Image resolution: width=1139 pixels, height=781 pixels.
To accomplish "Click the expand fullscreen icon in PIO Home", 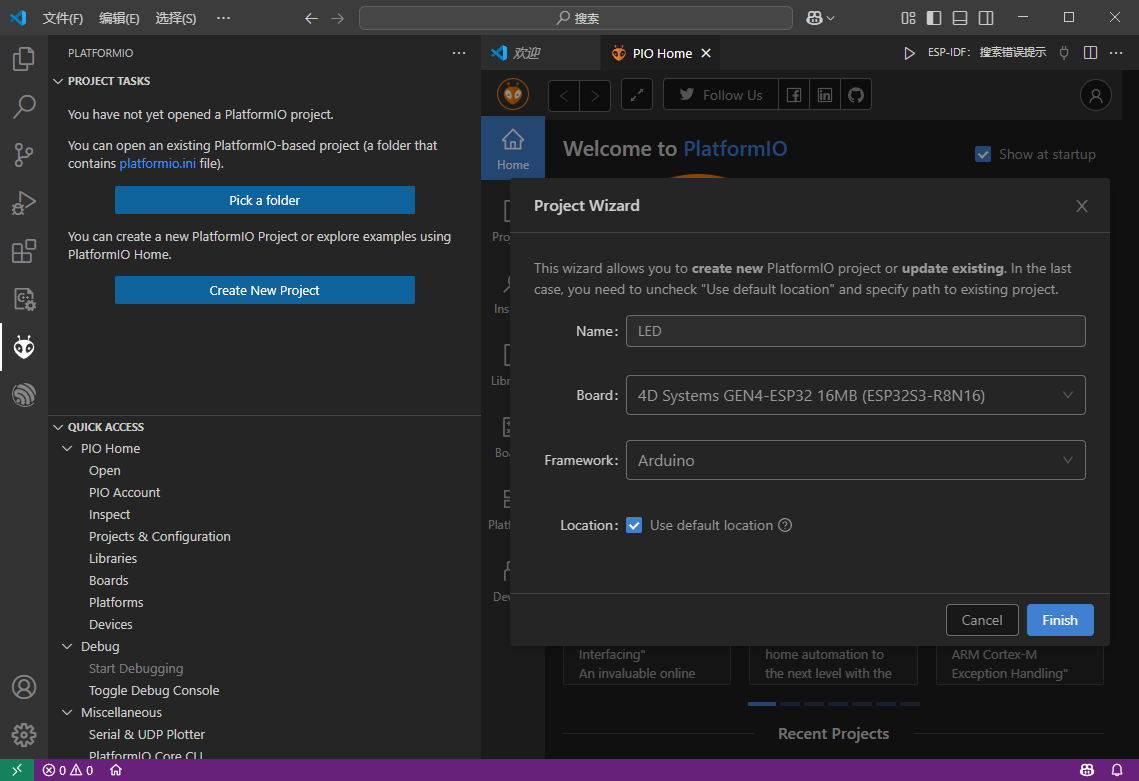I will [x=637, y=95].
